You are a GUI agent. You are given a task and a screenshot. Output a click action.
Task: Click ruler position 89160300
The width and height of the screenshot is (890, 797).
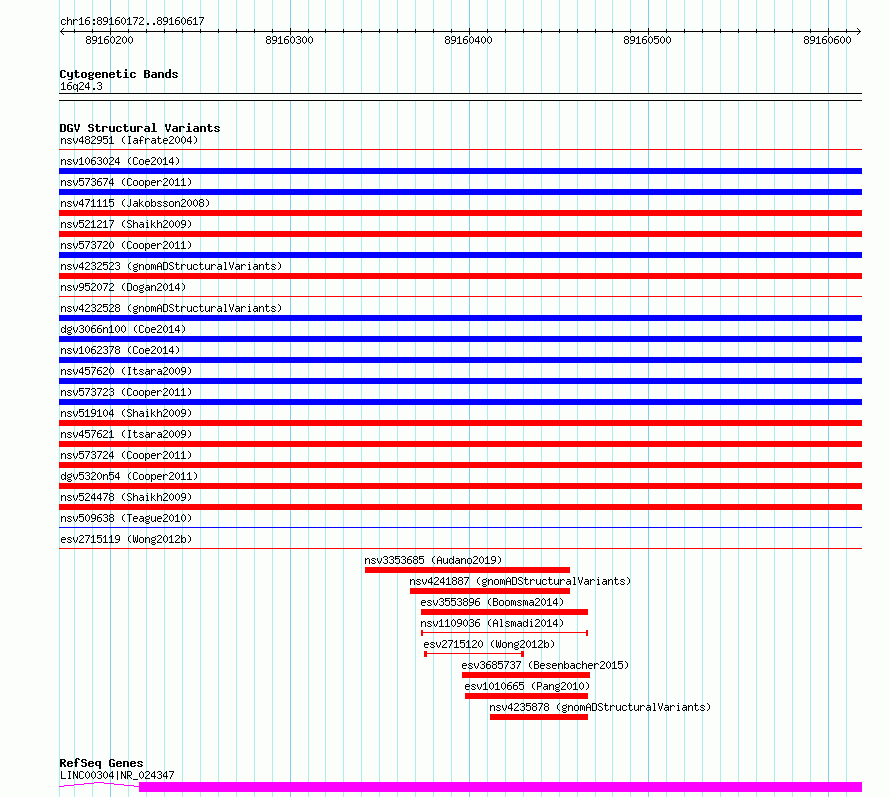289,40
